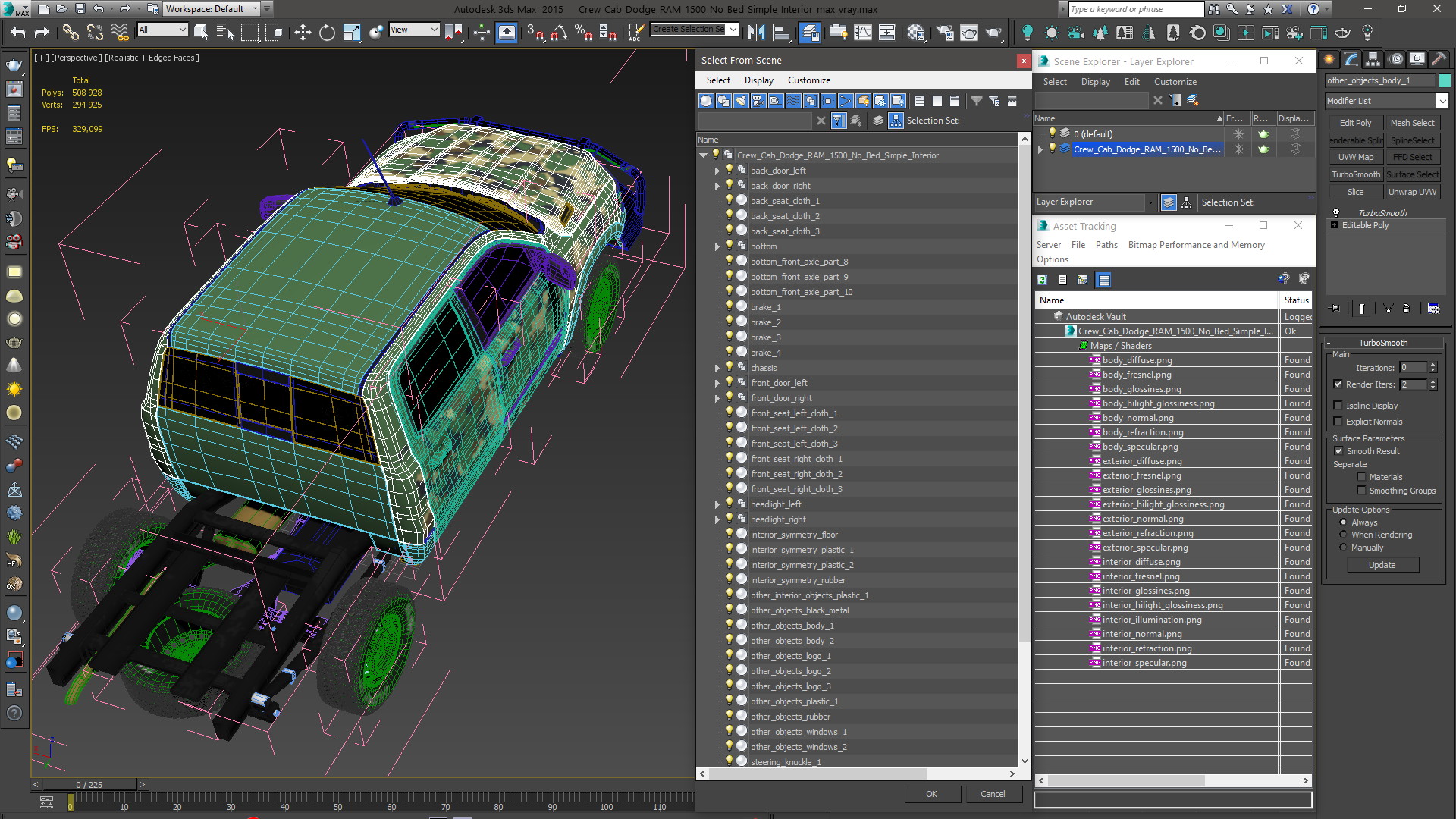Click the Edit Poly modifier button

[x=1355, y=123]
